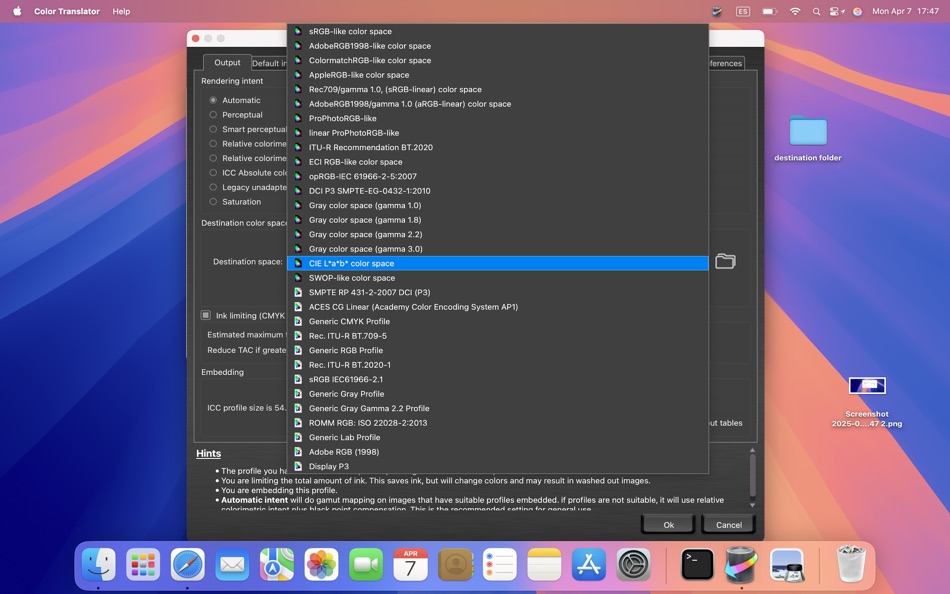This screenshot has height=594, width=950.
Task: Click the Ok button
Action: click(668, 525)
